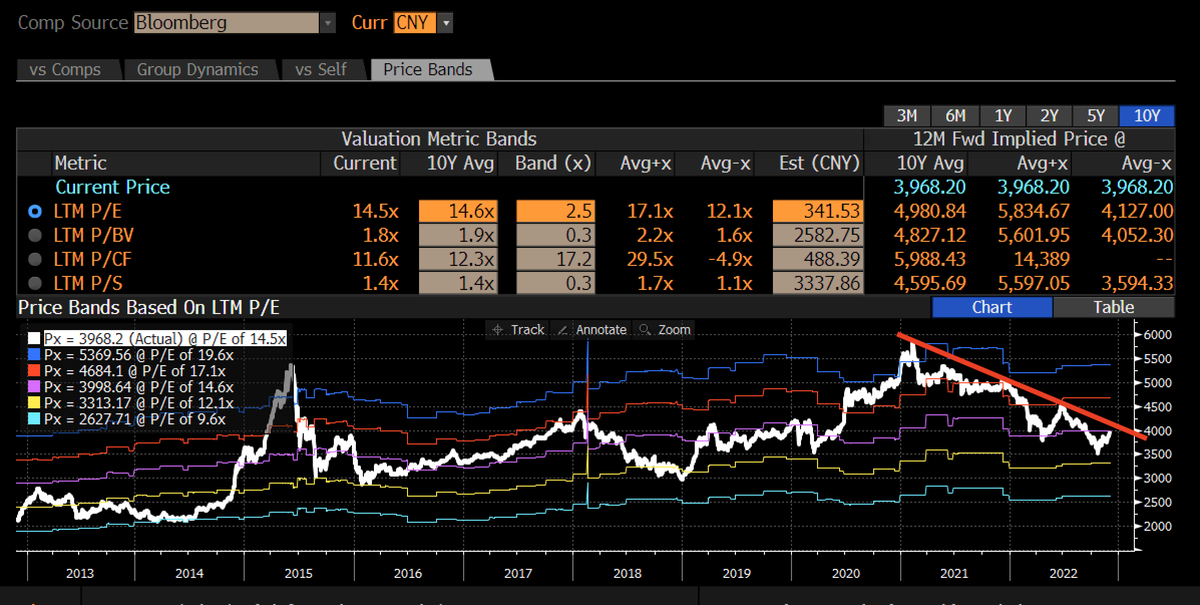Set period to 6M
1200x605 pixels.
pos(955,116)
